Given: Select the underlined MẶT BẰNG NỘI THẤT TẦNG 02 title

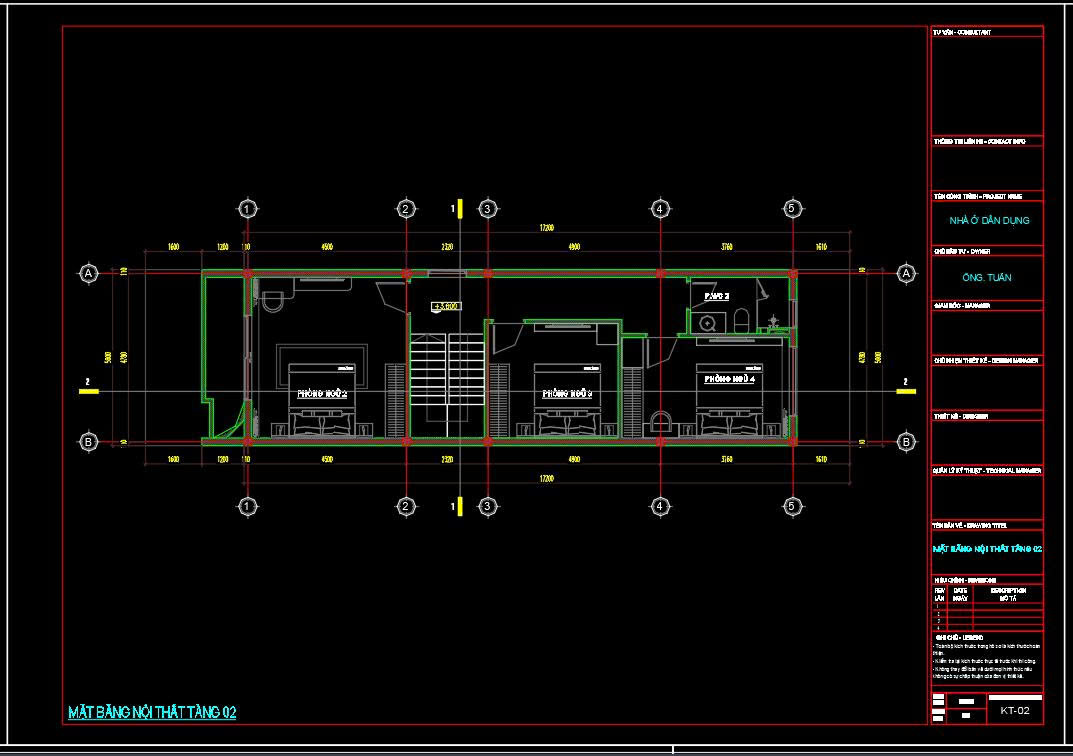Looking at the screenshot, I should pyautogui.click(x=152, y=712).
